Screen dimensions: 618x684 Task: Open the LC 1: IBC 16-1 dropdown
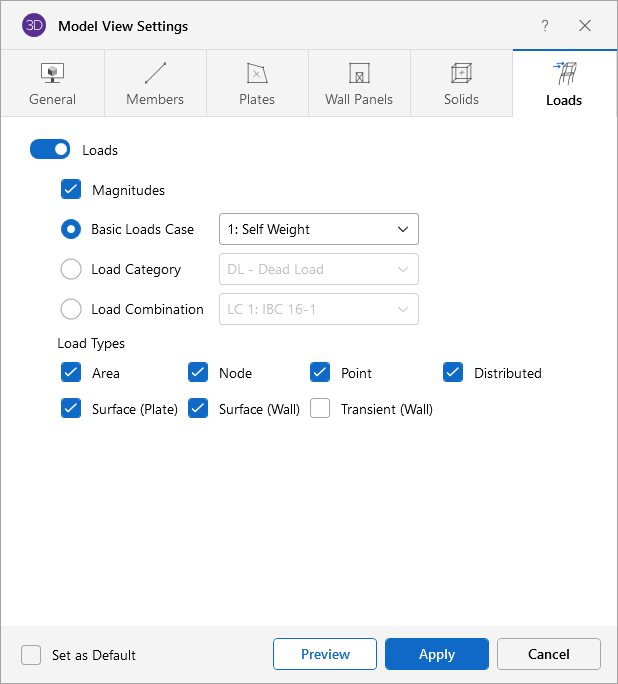click(318, 309)
